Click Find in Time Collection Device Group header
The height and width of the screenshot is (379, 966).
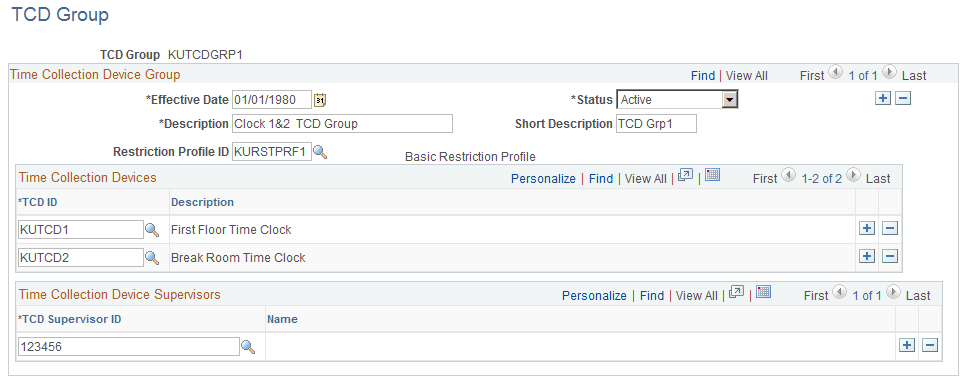pyautogui.click(x=703, y=76)
